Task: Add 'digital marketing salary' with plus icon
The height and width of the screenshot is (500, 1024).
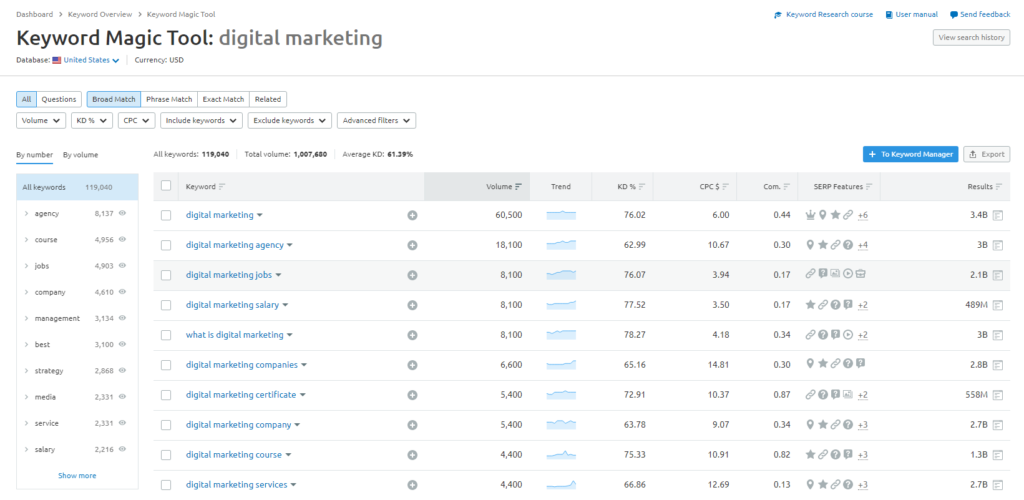Action: coord(412,305)
